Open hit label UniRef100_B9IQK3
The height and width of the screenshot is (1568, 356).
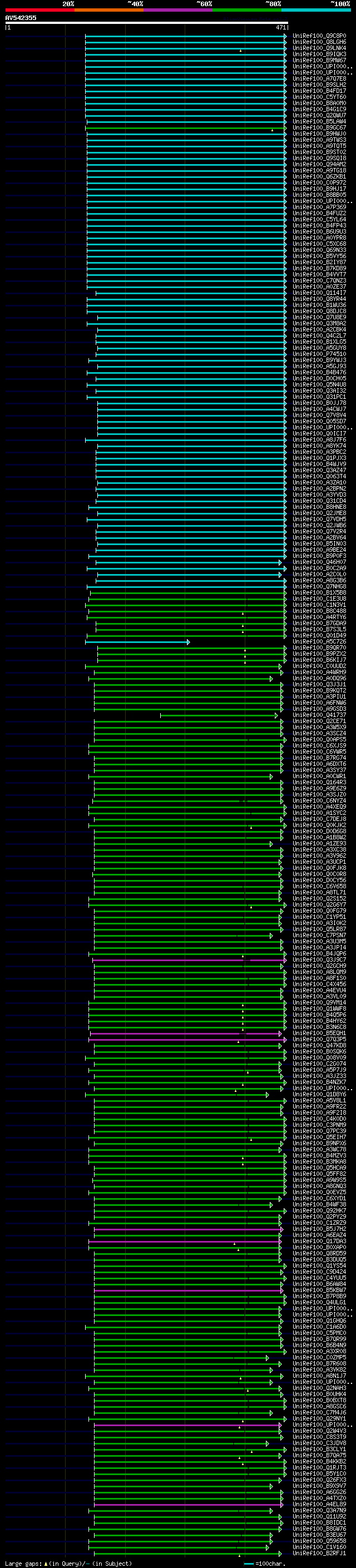pyautogui.click(x=319, y=54)
